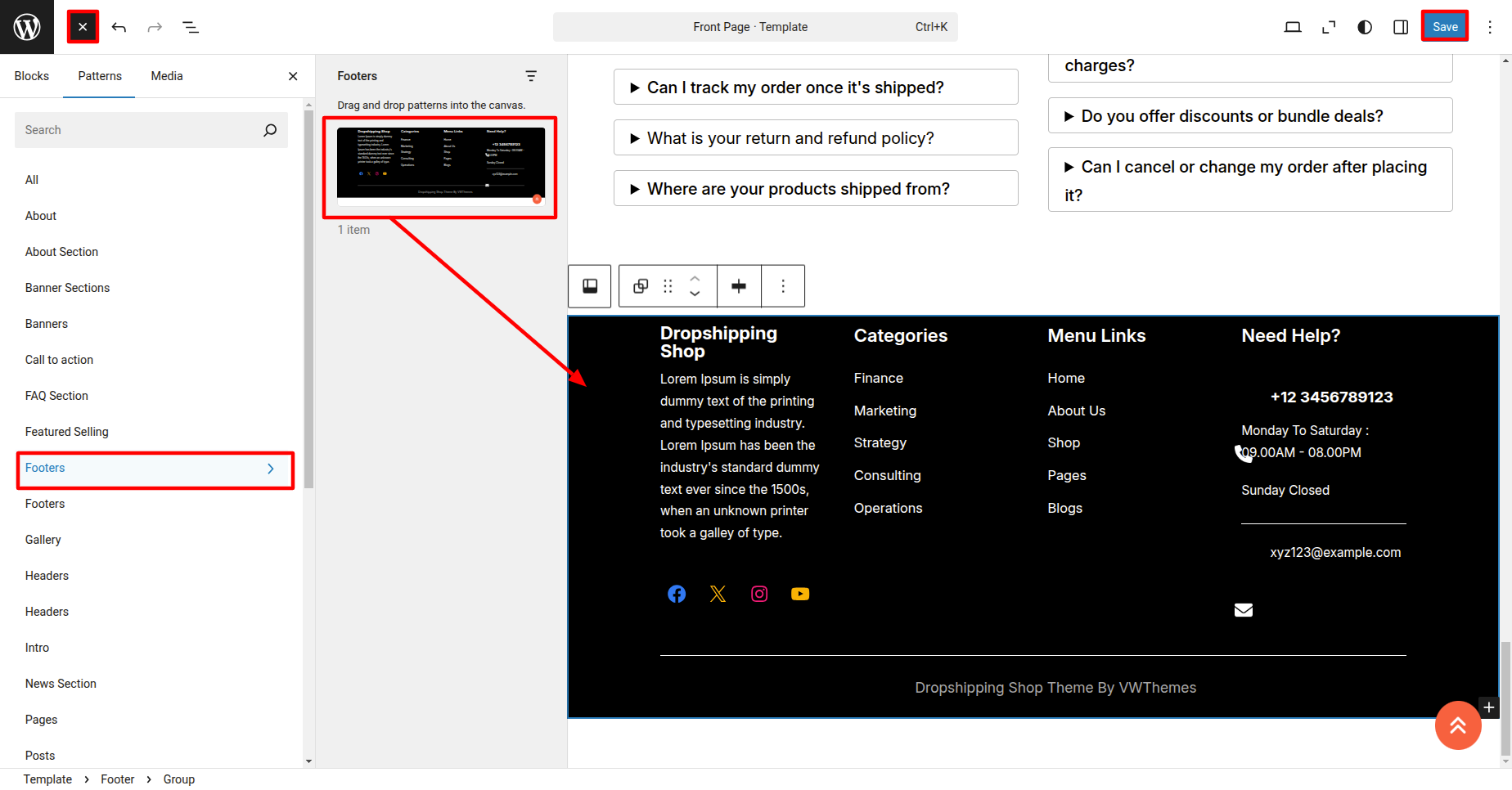
Task: Toggle the block inserter close button
Action: pyautogui.click(x=83, y=27)
